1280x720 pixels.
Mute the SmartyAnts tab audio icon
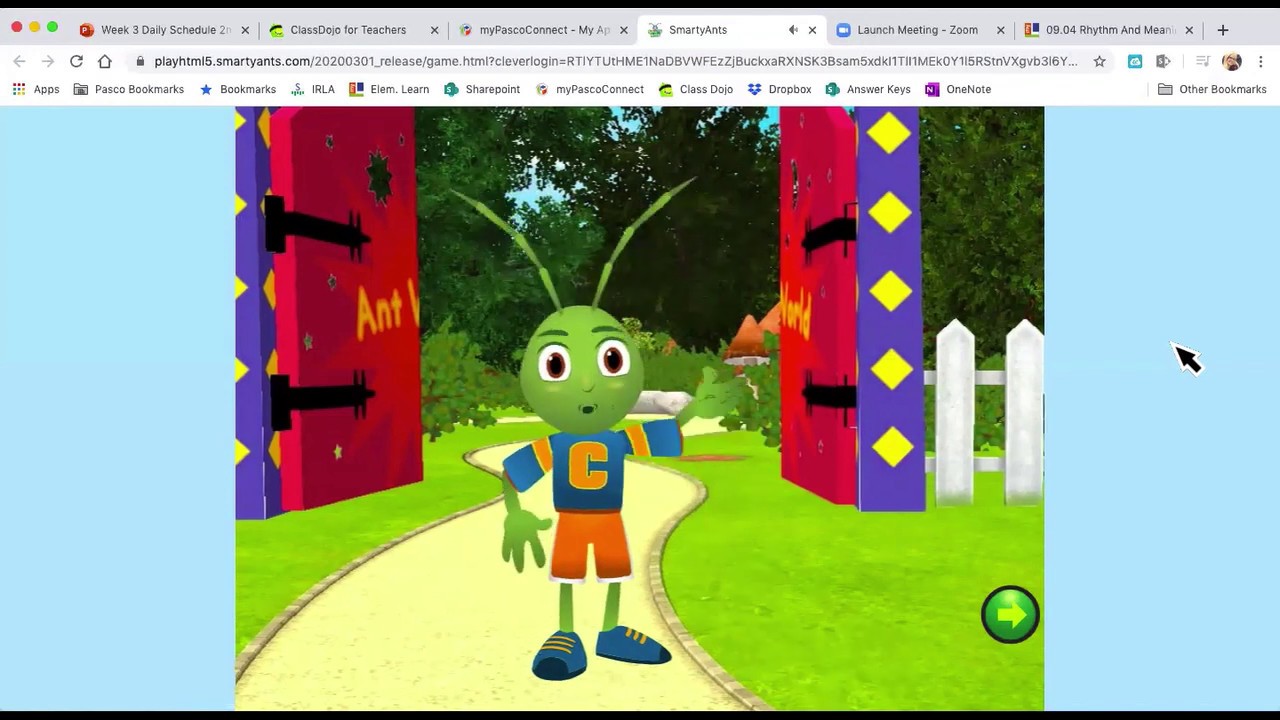point(793,30)
